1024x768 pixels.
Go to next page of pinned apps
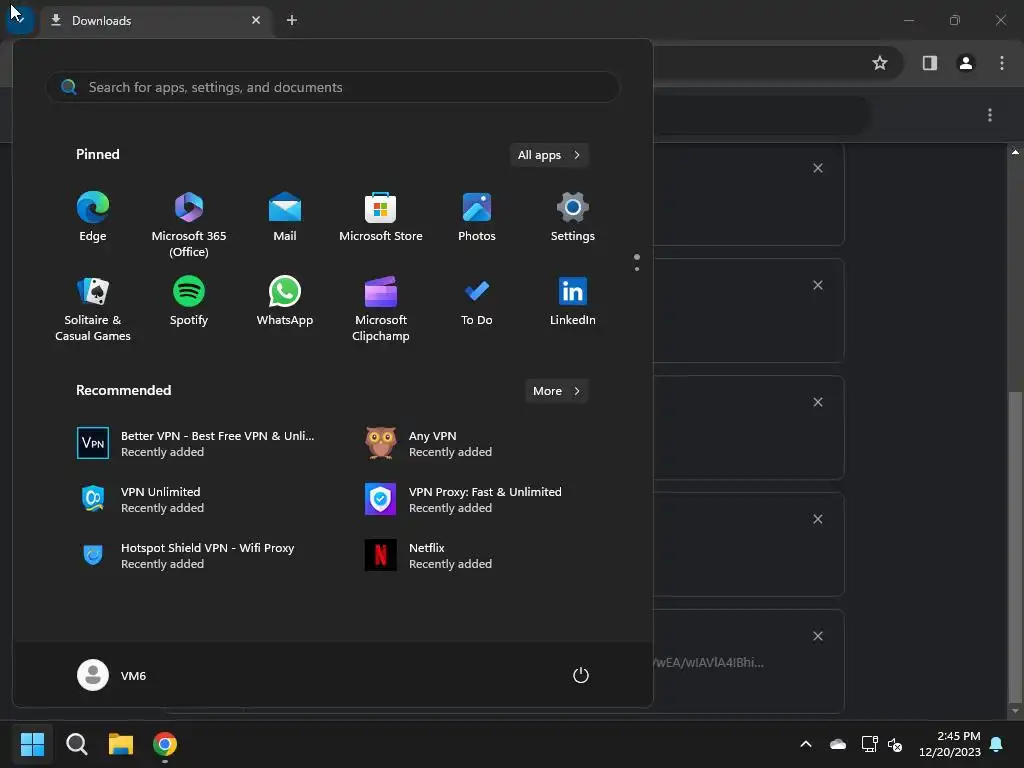tap(637, 268)
